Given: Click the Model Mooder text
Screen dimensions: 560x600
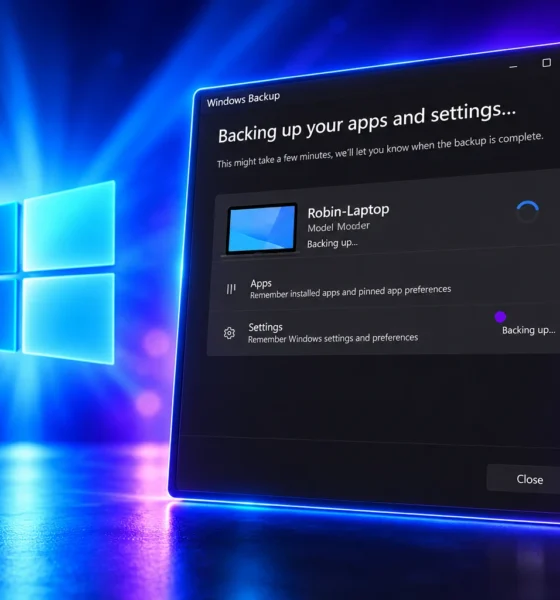Looking at the screenshot, I should [x=338, y=227].
